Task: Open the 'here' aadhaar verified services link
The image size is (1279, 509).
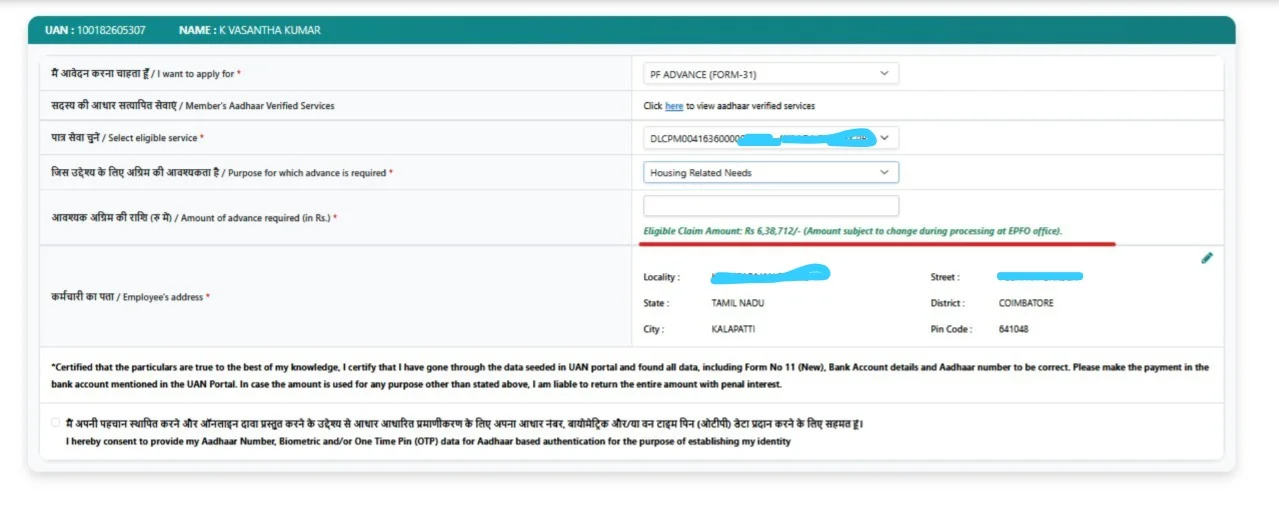Action: click(674, 106)
